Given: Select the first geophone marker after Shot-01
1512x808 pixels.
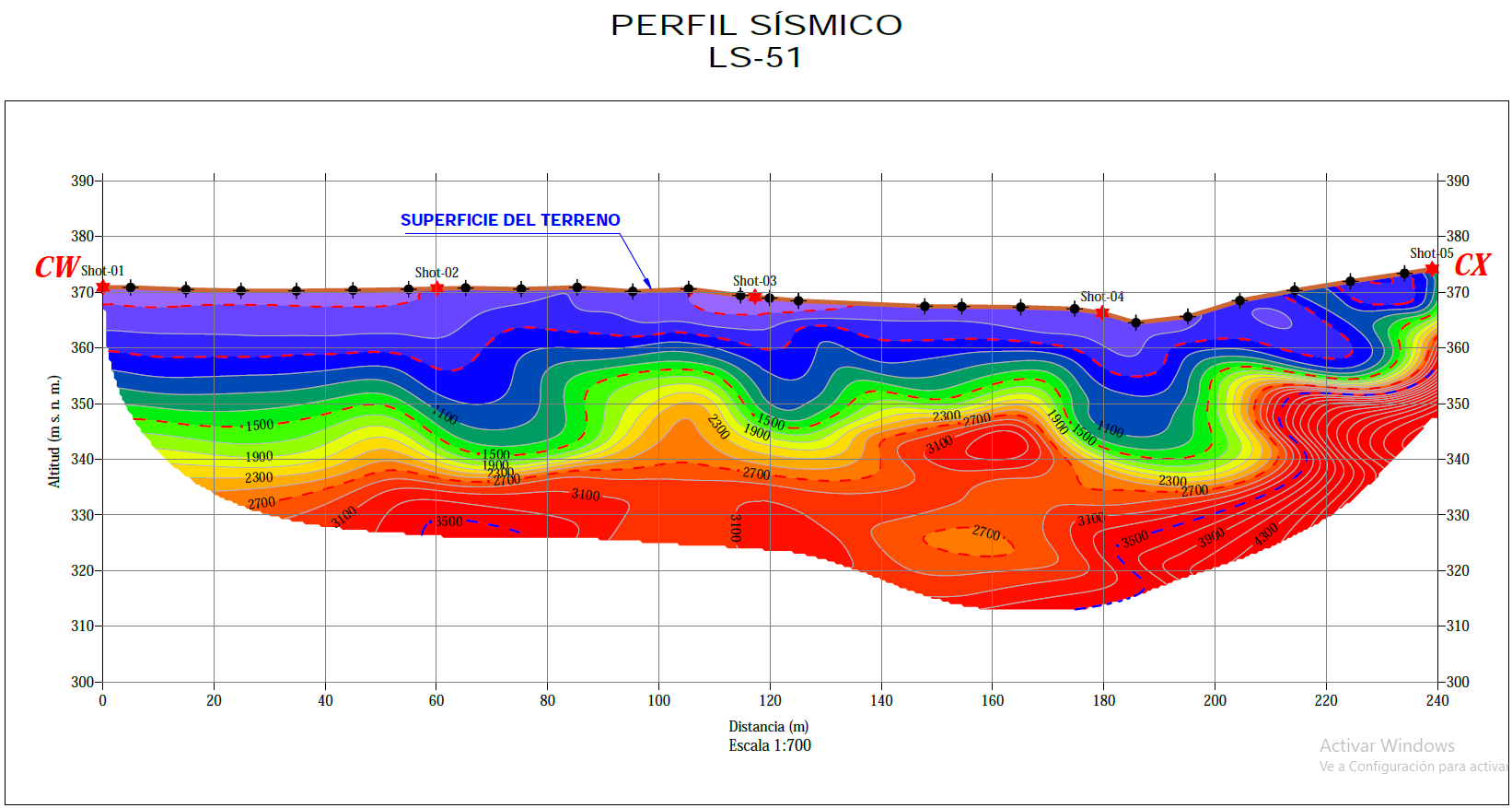Looking at the screenshot, I should 131,287.
